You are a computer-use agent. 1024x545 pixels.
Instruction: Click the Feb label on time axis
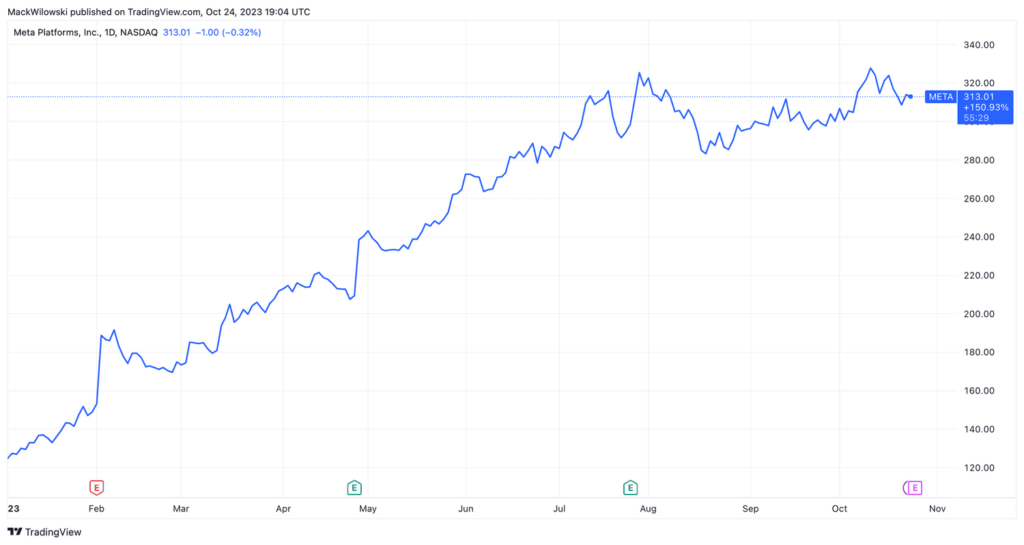96,508
